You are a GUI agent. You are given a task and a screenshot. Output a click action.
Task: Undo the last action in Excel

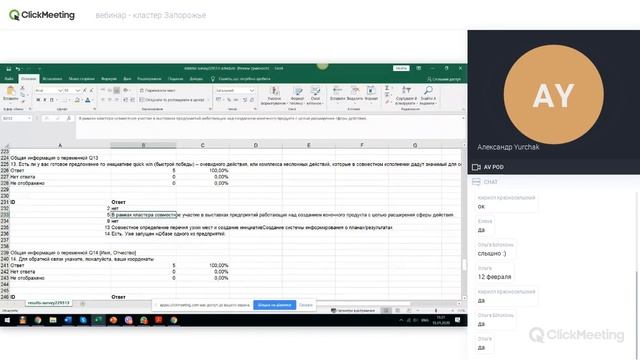pyautogui.click(x=18, y=69)
